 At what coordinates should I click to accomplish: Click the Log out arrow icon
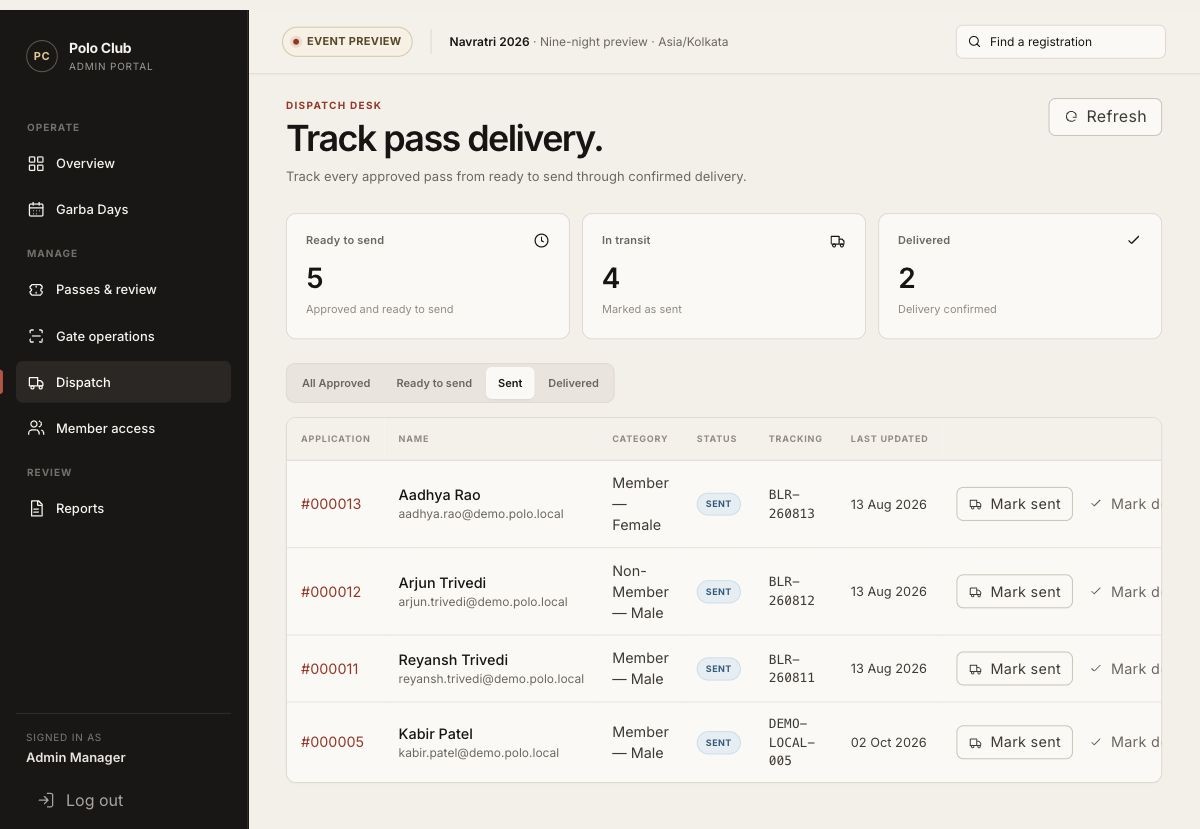tap(45, 800)
